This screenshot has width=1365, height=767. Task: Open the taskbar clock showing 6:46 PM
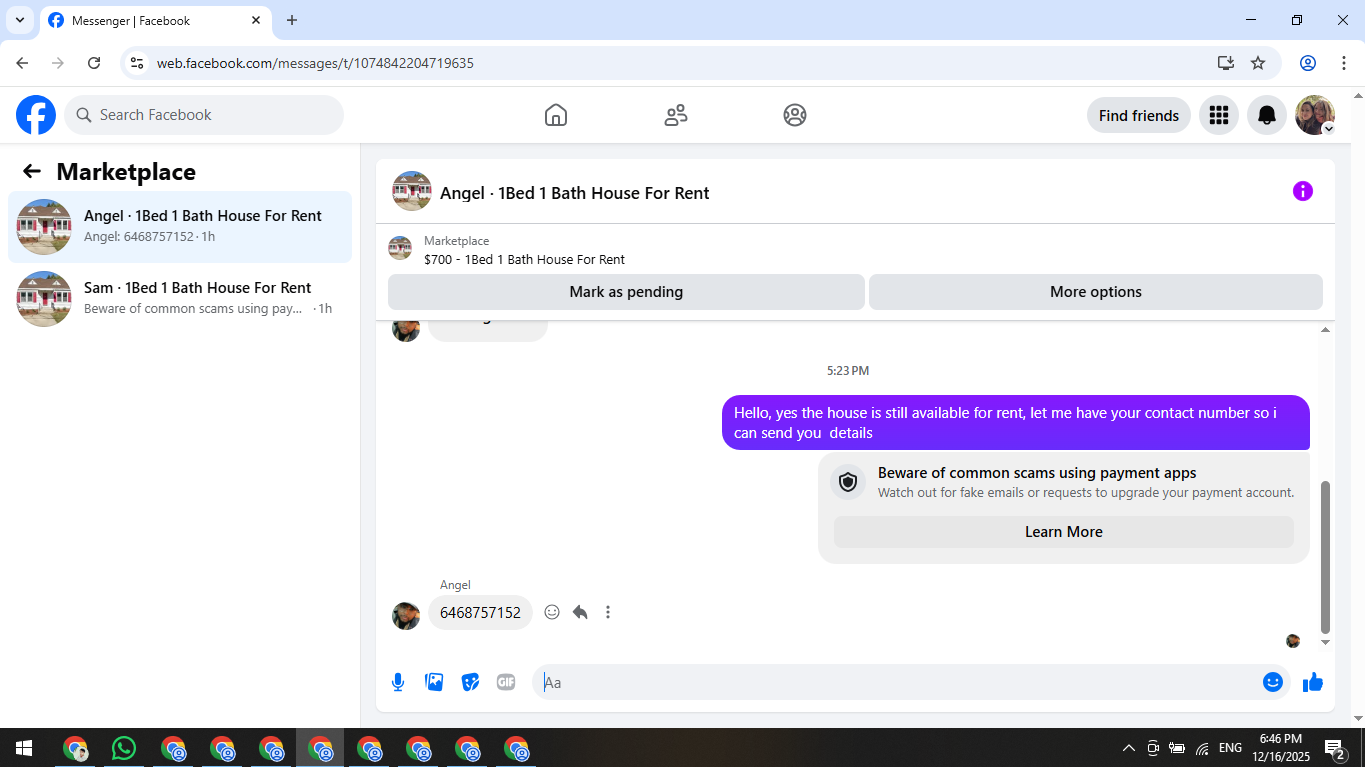click(x=1281, y=748)
